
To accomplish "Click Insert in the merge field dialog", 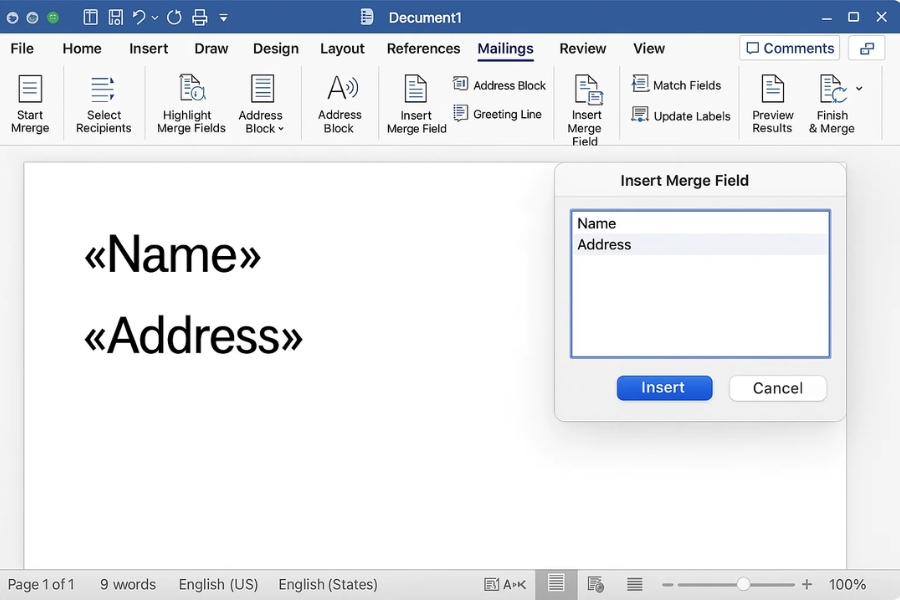I will click(664, 388).
